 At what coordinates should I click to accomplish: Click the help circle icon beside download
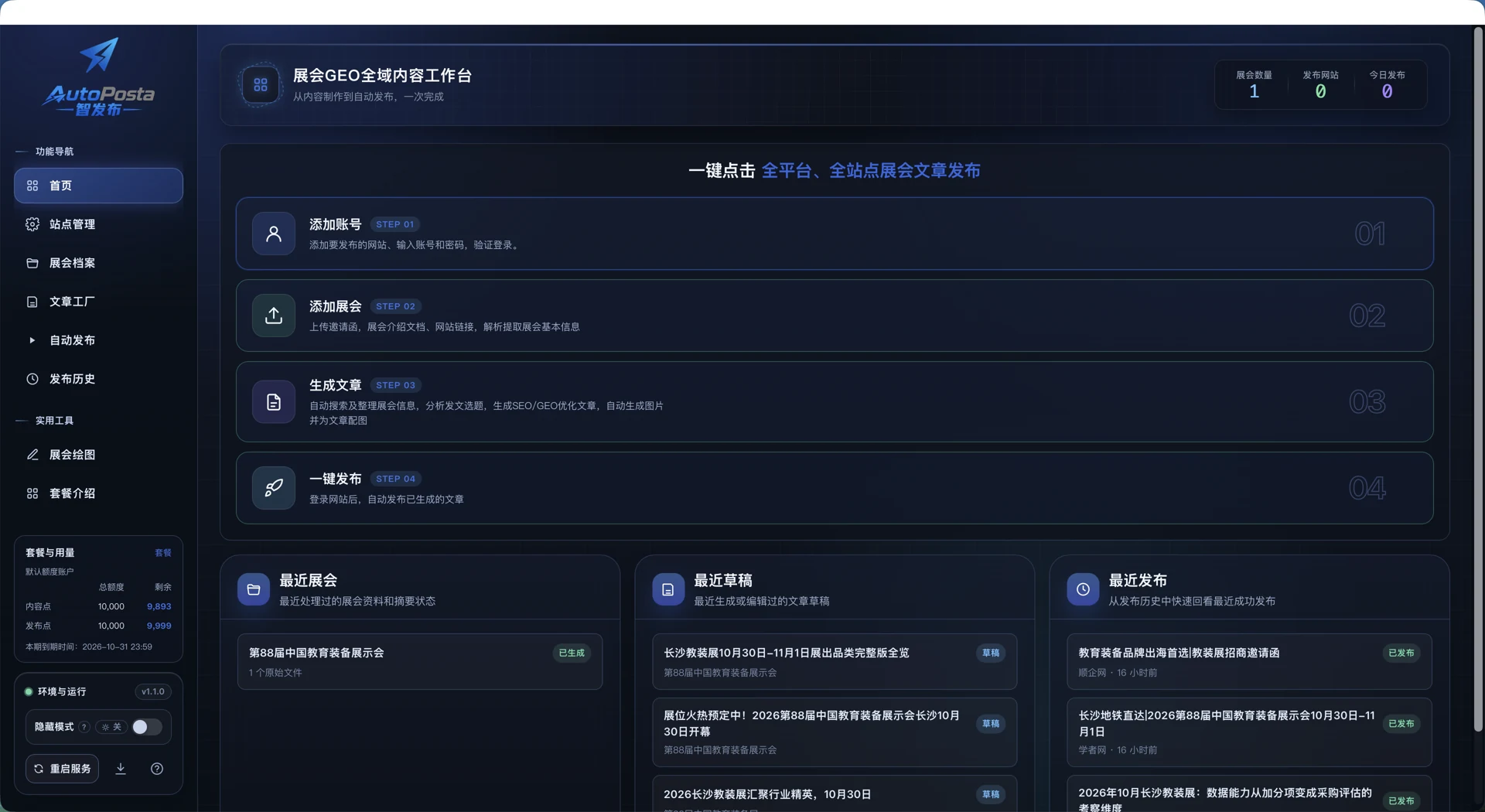[157, 769]
